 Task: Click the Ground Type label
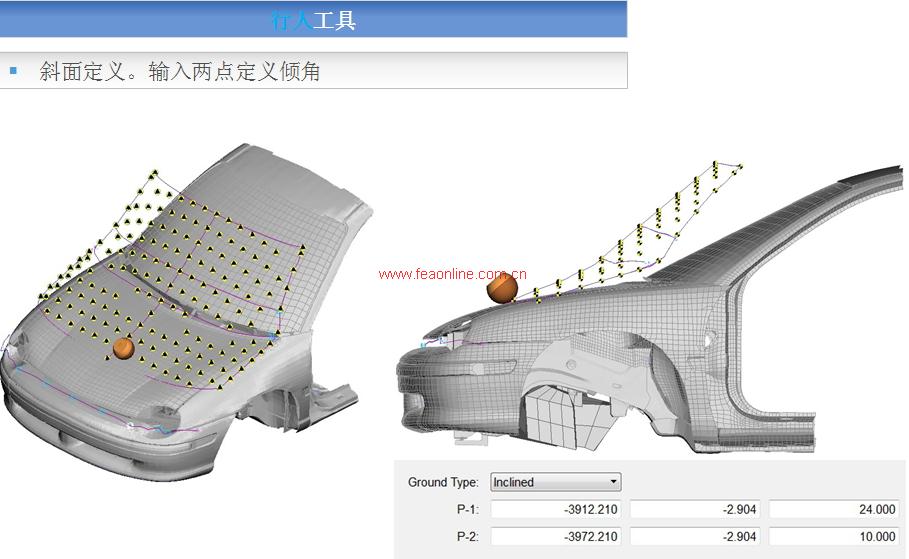443,482
